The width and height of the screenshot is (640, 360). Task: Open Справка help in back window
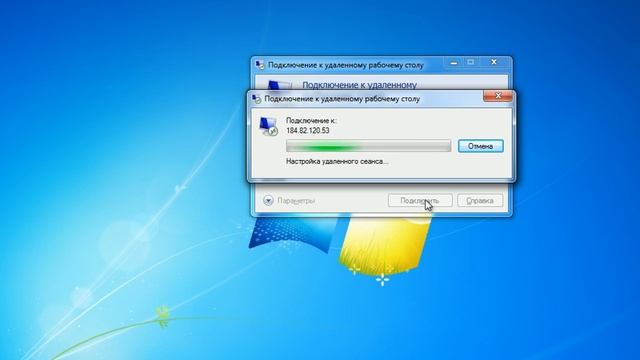480,200
